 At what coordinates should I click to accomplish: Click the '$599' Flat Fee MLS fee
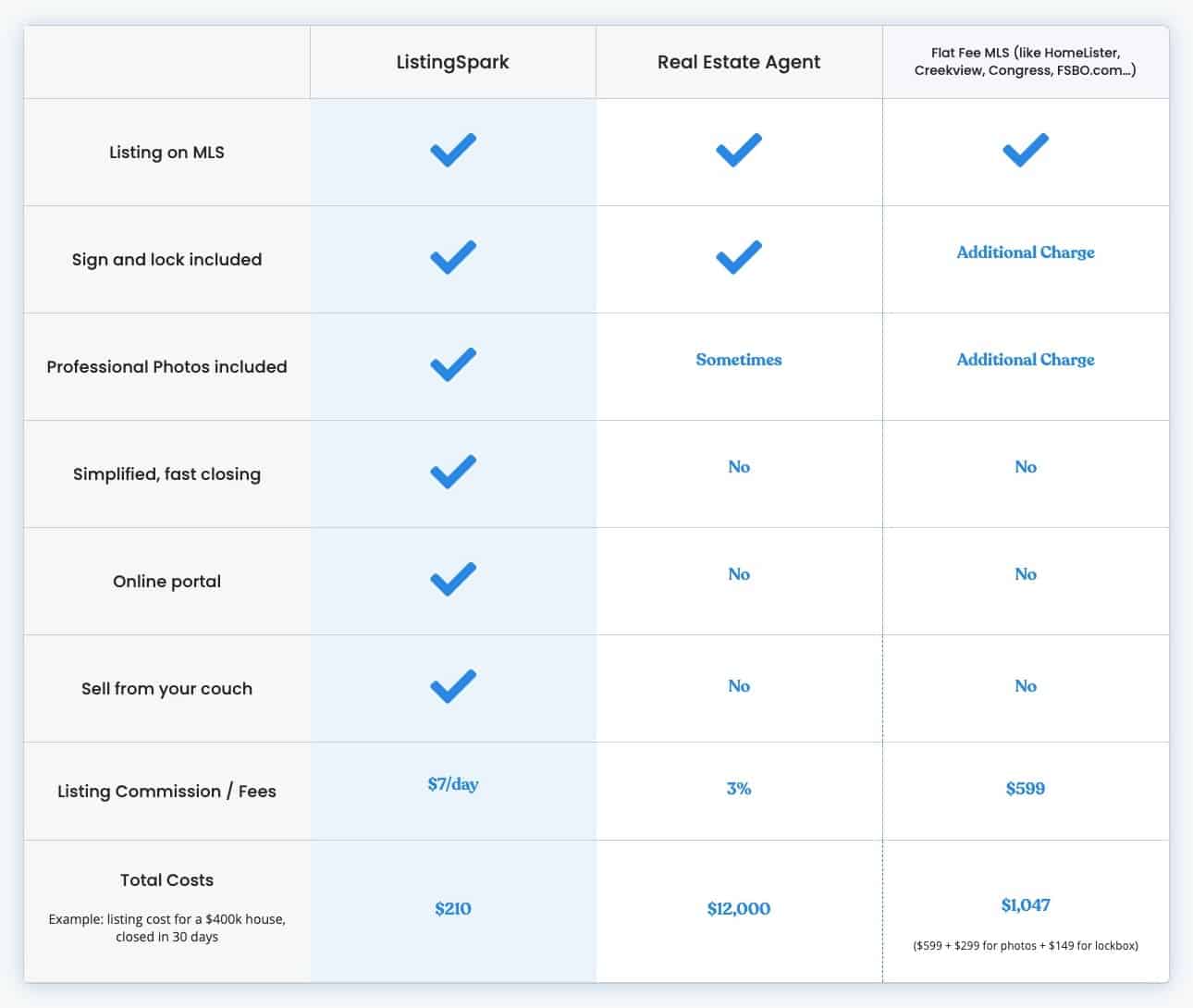point(1026,789)
